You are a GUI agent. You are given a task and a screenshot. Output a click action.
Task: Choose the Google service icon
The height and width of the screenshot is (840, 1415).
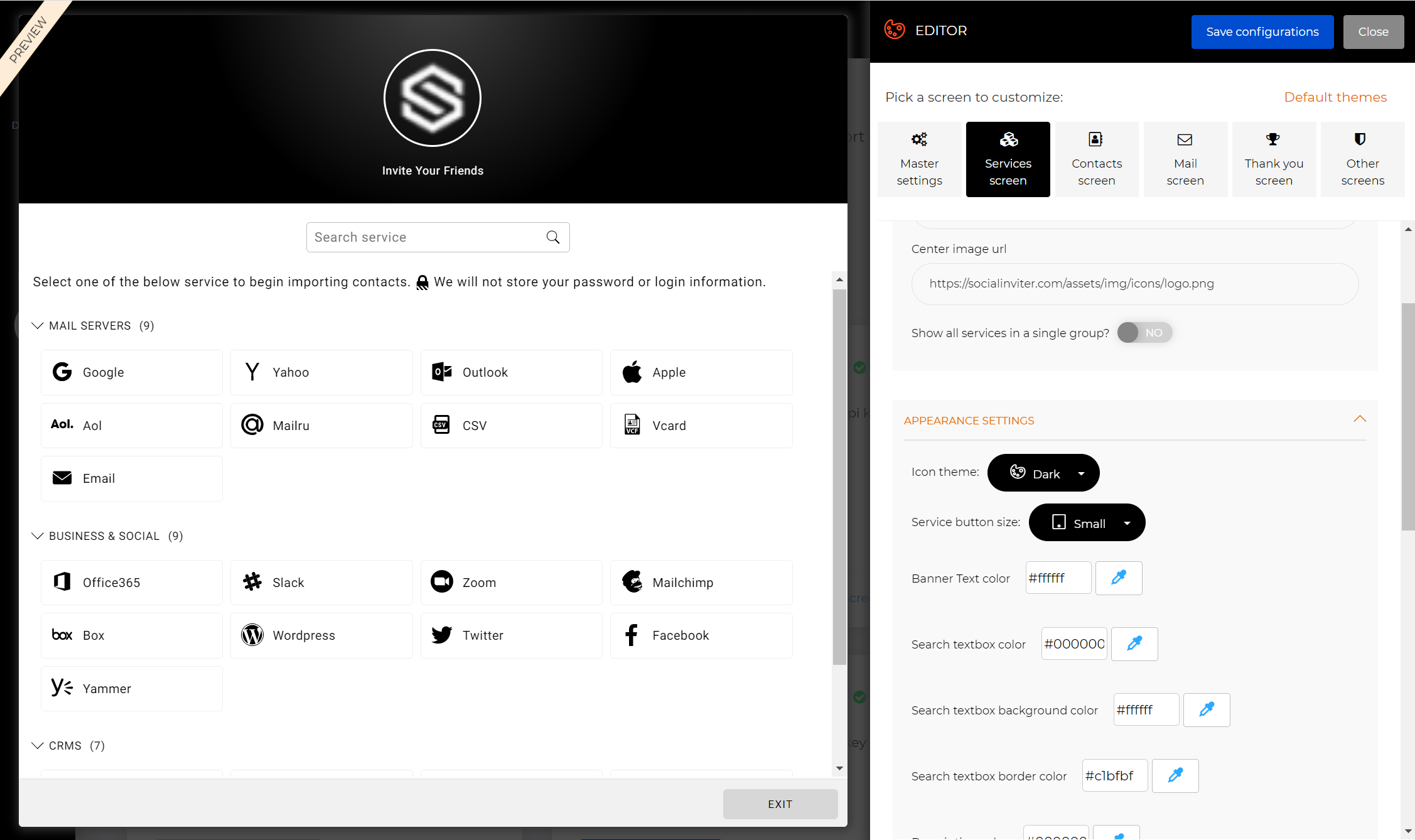tap(62, 372)
